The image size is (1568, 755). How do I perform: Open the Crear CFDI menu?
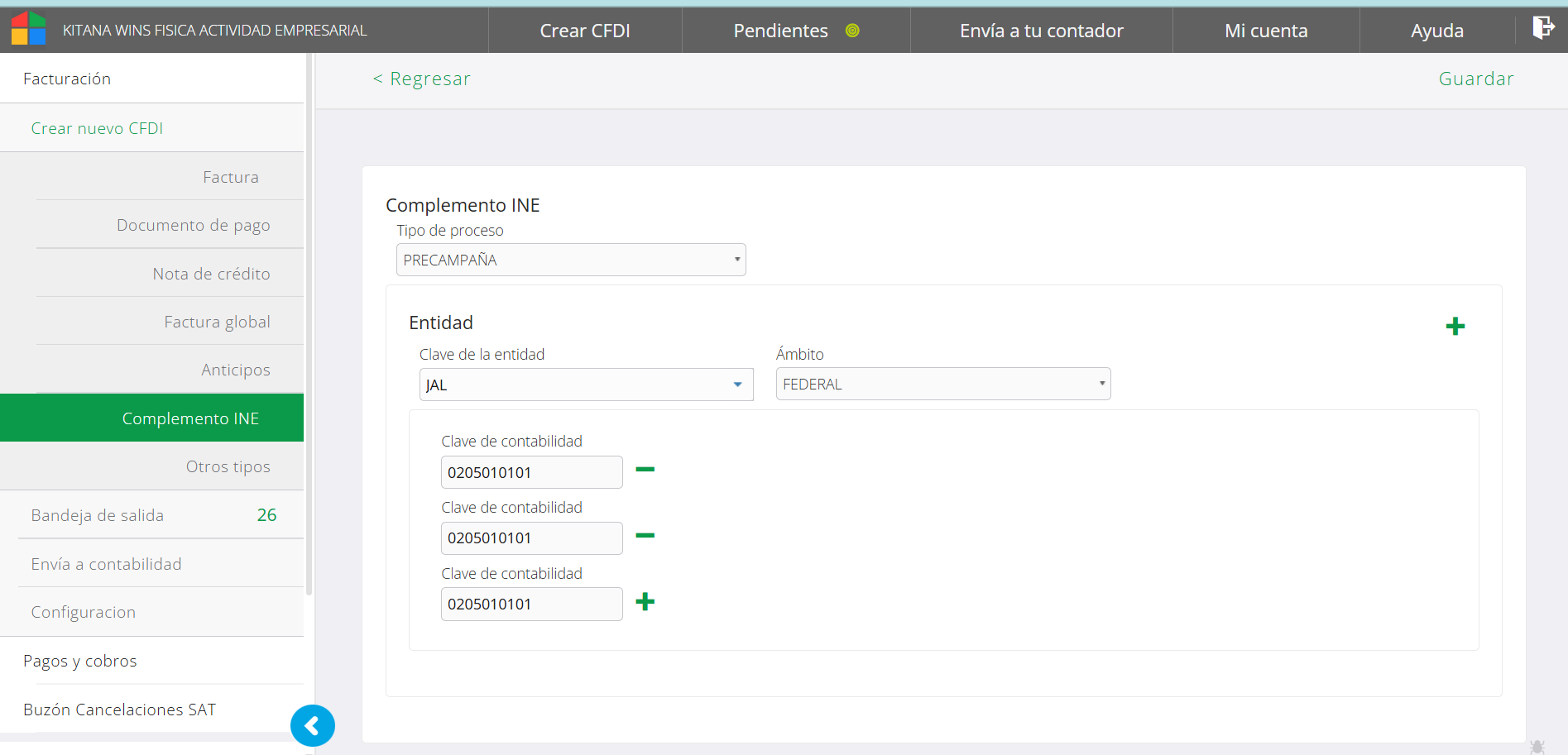tap(584, 31)
